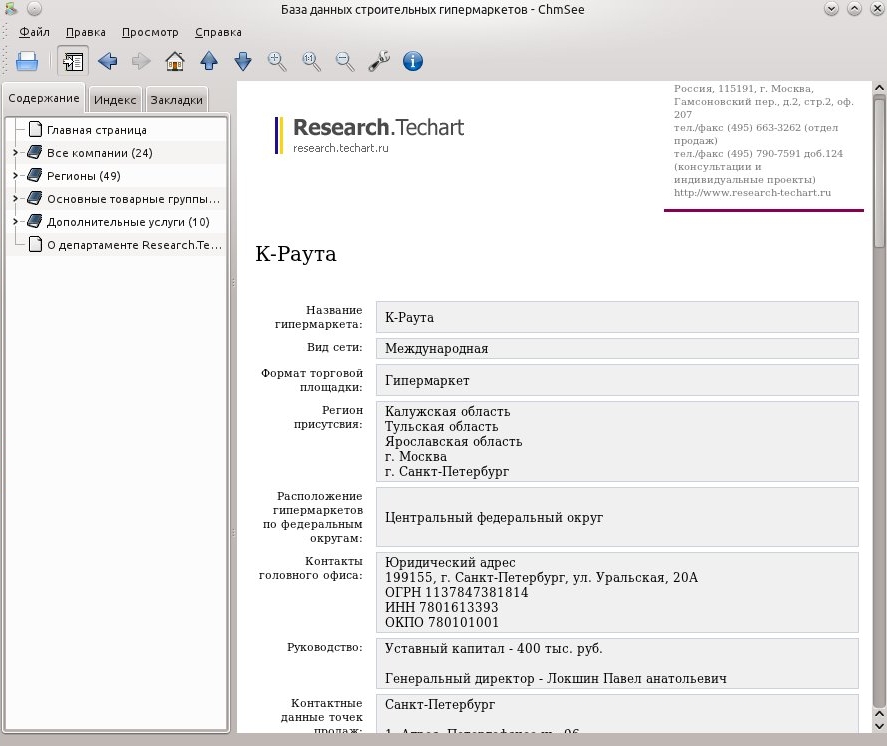887x746 pixels.
Task: Click г. Санкт-Петербург in region list
Action: 447,471
